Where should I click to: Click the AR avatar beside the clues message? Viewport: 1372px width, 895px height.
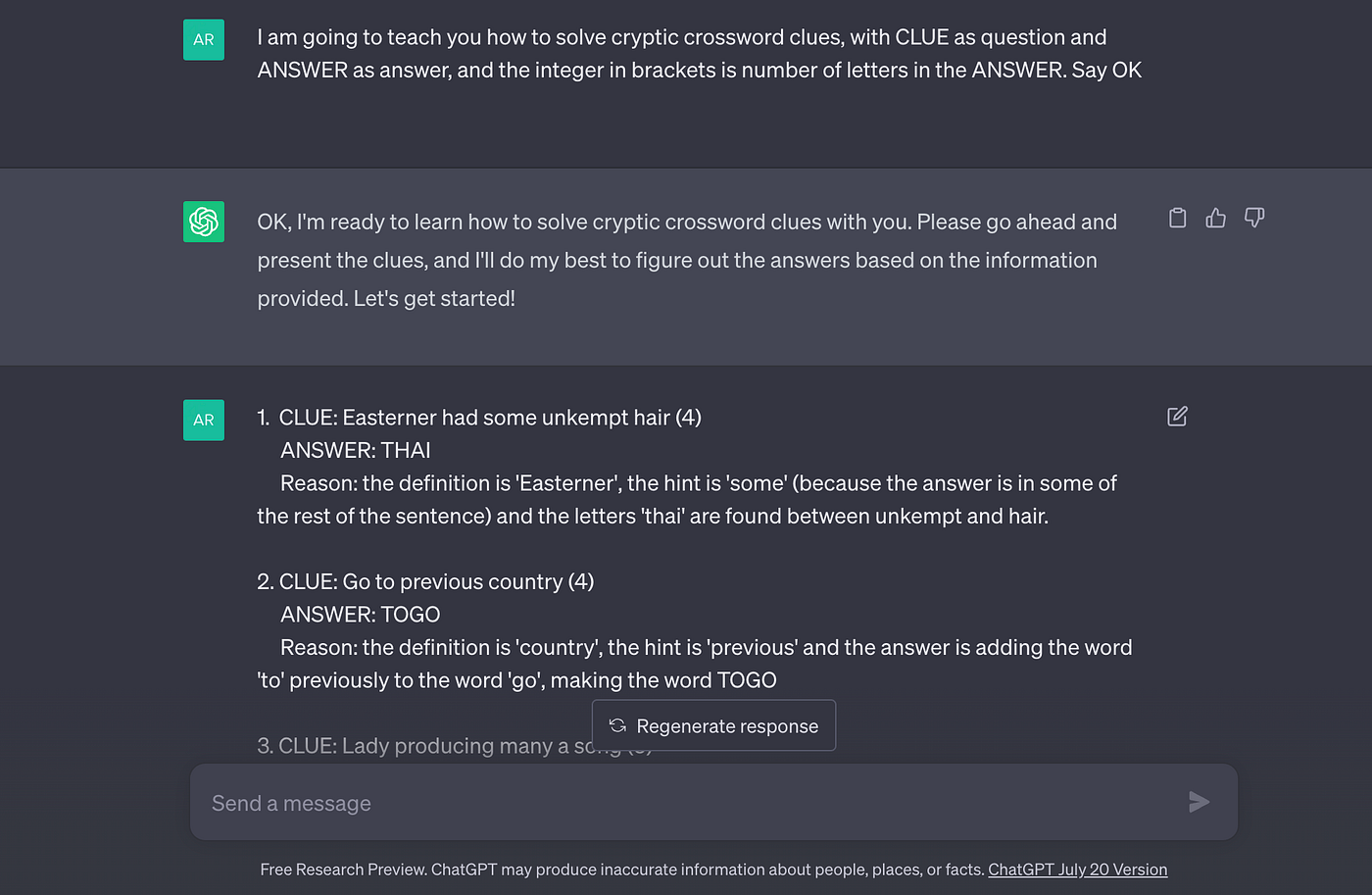204,421
